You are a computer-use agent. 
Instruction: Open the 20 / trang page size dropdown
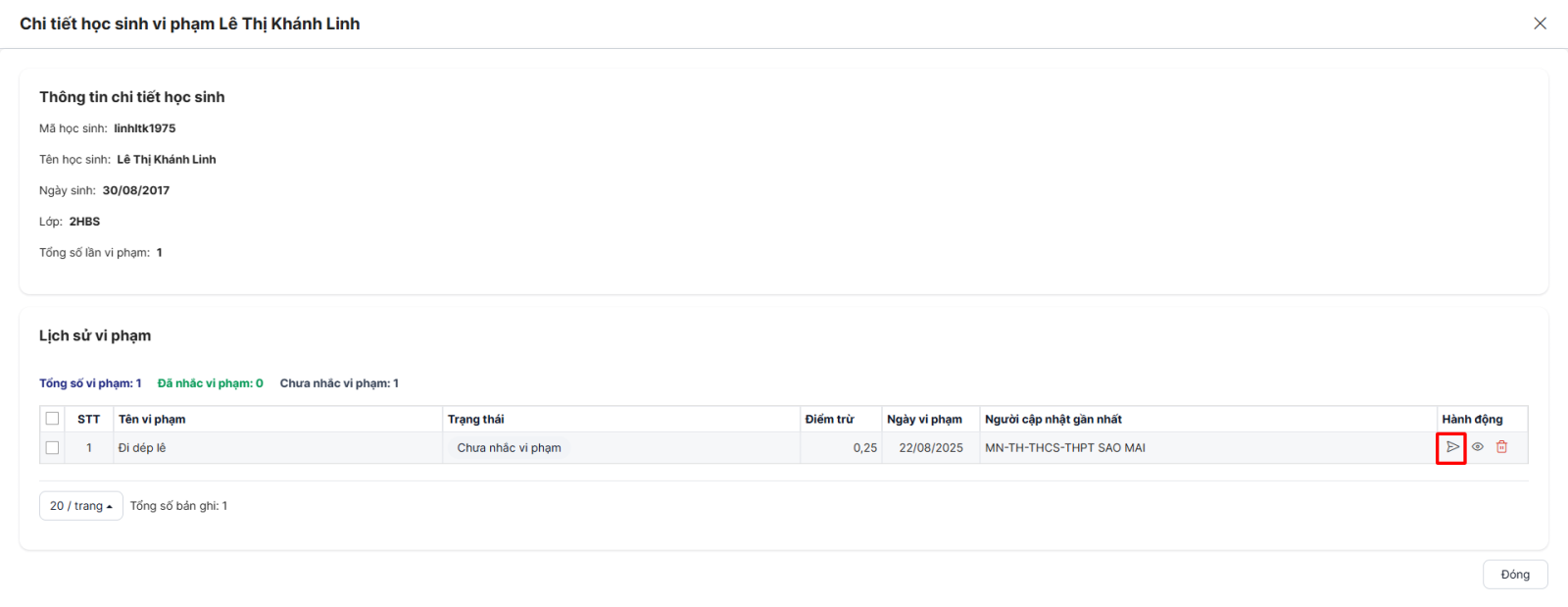point(80,506)
